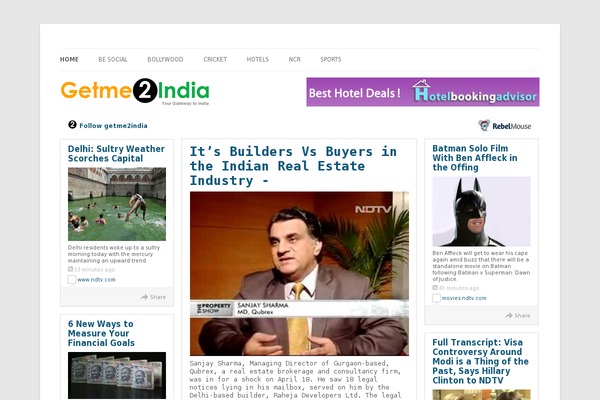Image resolution: width=600 pixels, height=400 pixels.
Task: Click the Sanjay Sharma Managing Director paragraph
Action: click(295, 379)
